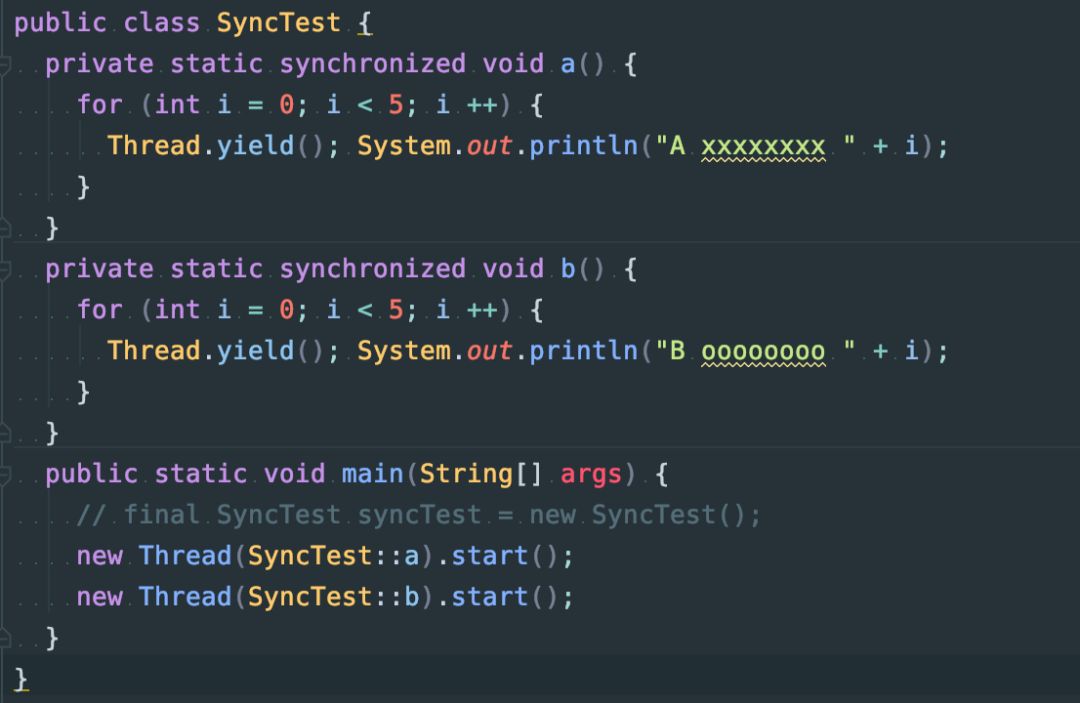Click loop limit "5" in method a
The width and height of the screenshot is (1080, 703).
395,105
